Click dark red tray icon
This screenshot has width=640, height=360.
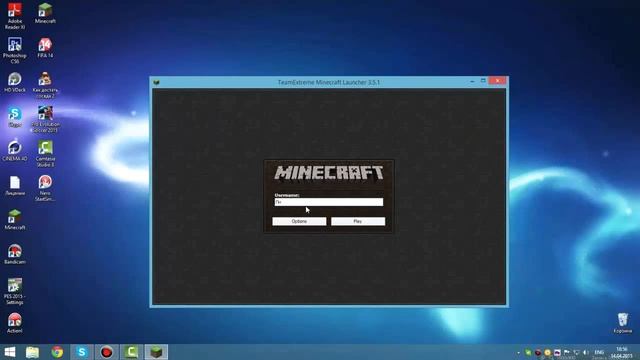point(538,352)
